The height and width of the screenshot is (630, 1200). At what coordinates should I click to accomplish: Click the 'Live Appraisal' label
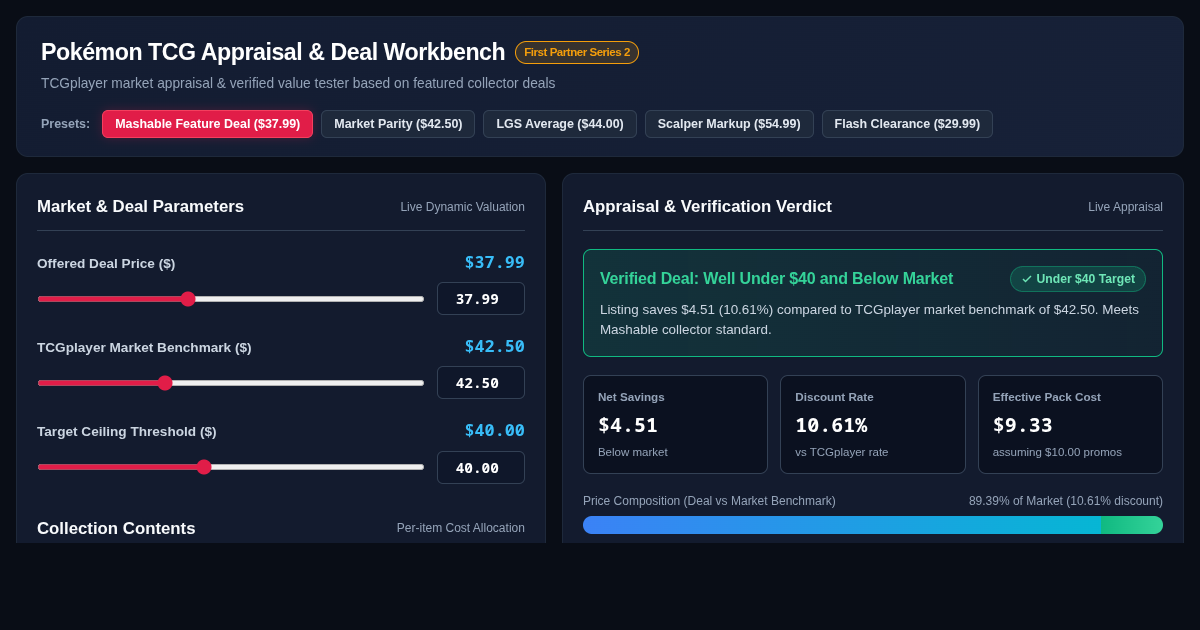pyautogui.click(x=1125, y=207)
